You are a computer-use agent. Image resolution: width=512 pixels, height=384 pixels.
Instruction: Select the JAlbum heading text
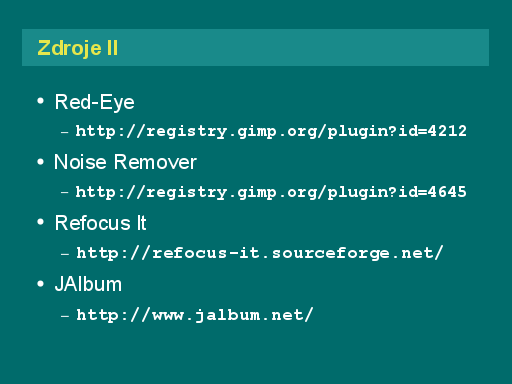coord(88,284)
